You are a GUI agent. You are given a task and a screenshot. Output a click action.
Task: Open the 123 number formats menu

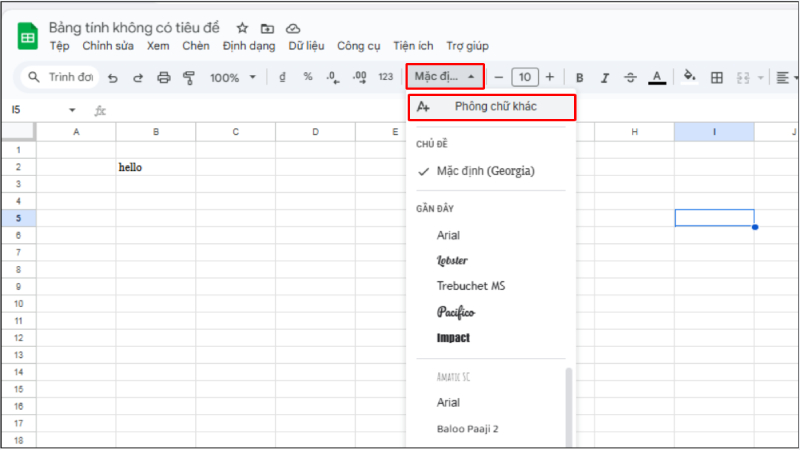(x=386, y=77)
